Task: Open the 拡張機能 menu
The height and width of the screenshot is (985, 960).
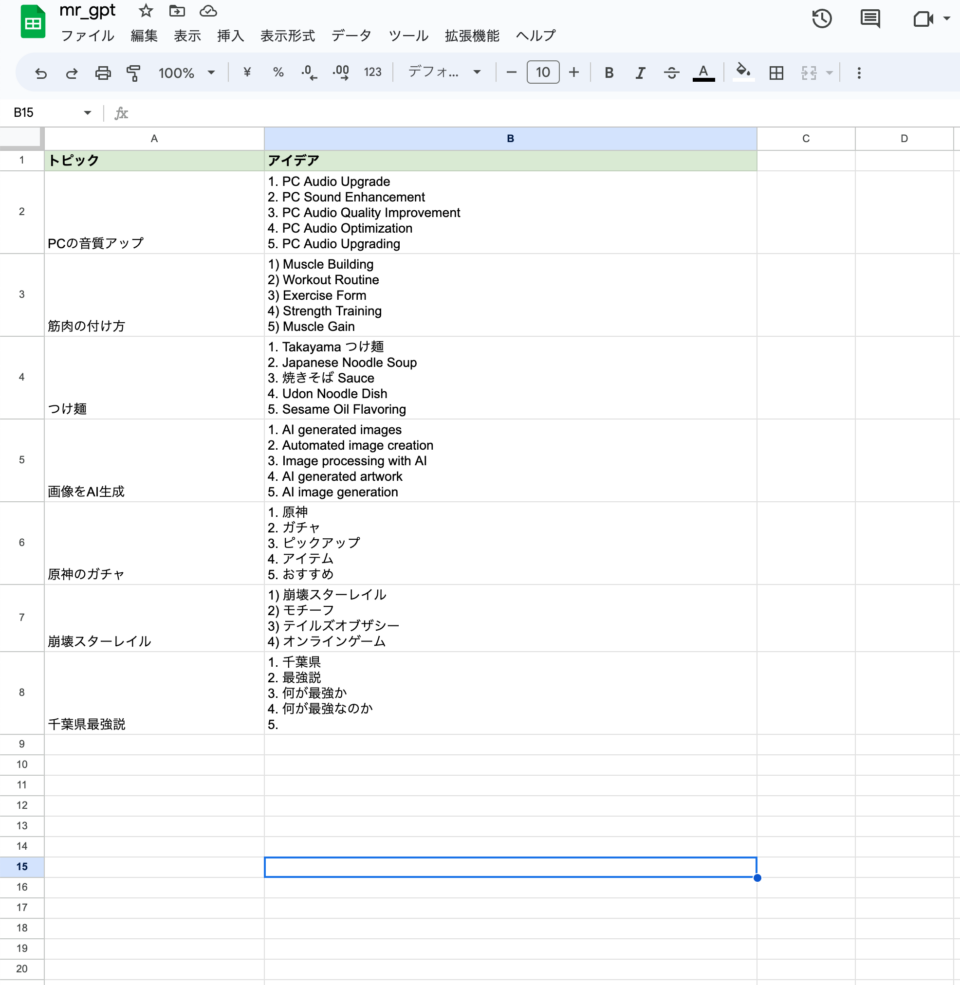Action: tap(472, 36)
